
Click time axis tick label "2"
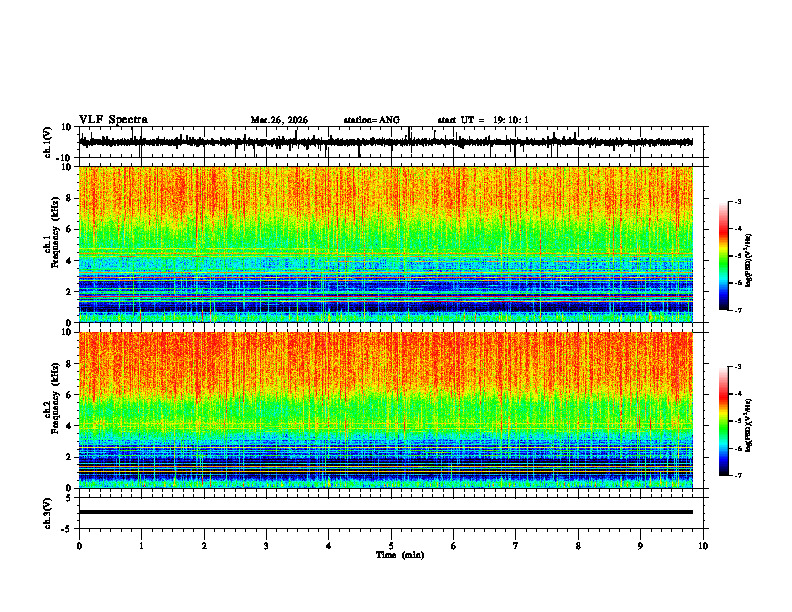[x=204, y=546]
